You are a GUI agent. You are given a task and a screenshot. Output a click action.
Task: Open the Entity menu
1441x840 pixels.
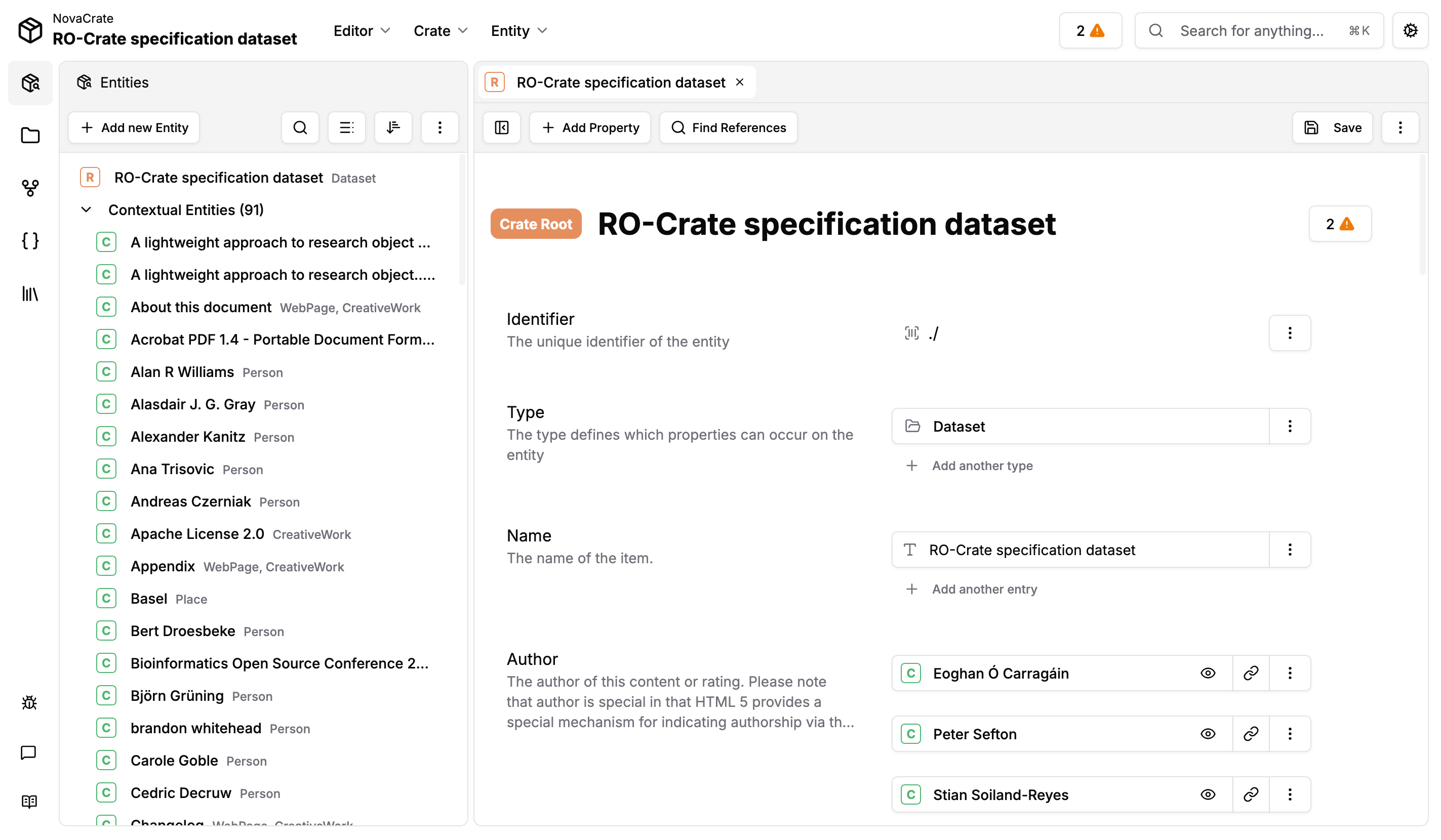[518, 31]
